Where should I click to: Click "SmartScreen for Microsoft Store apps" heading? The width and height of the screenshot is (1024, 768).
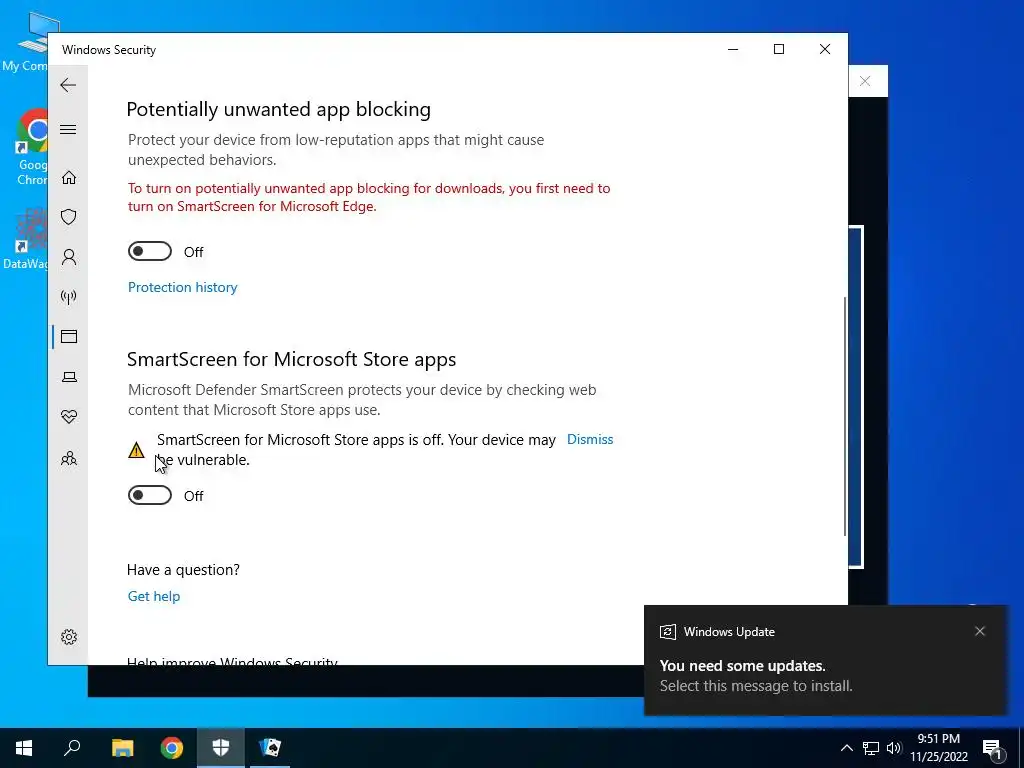tap(291, 359)
